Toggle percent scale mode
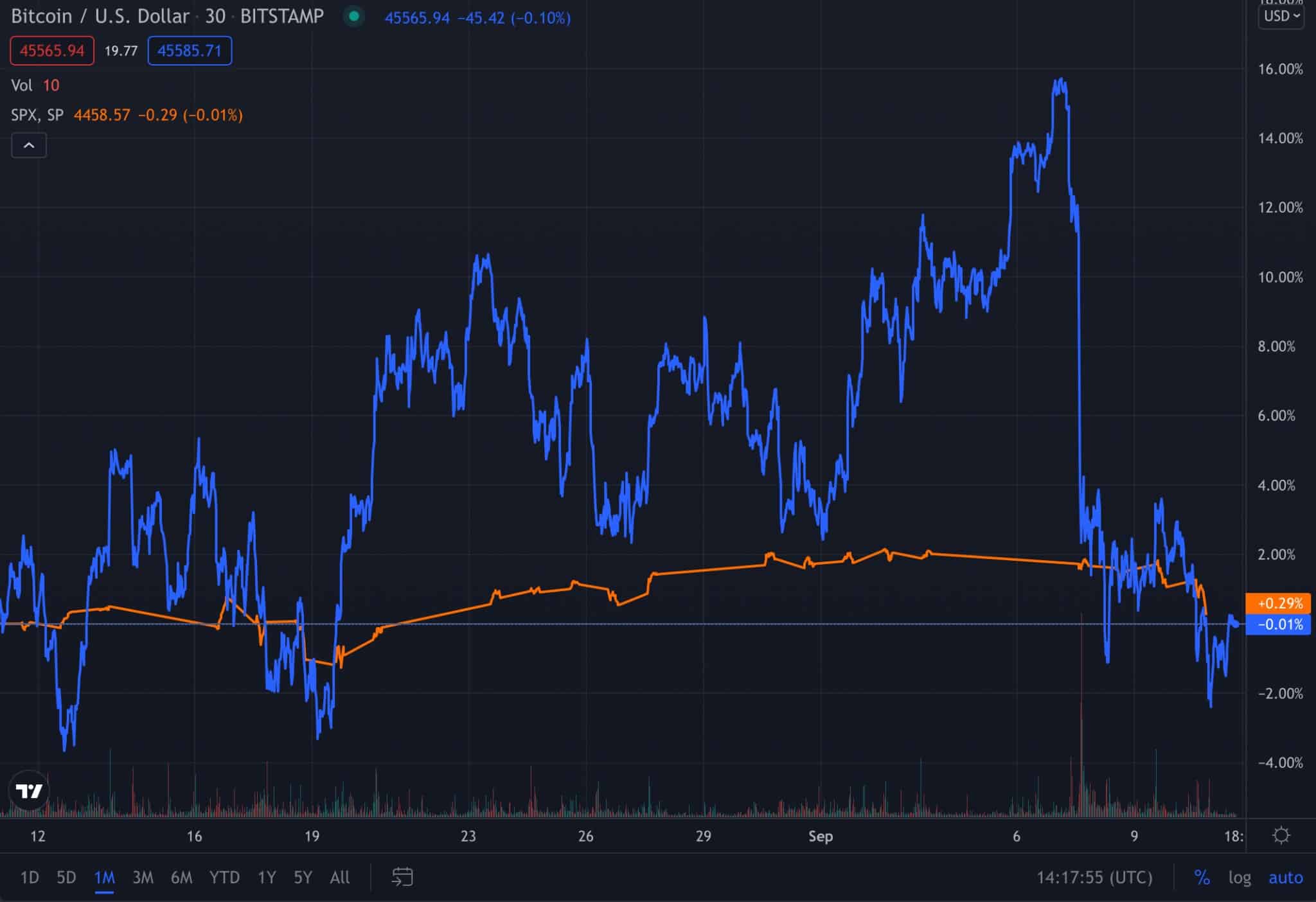 click(1202, 877)
